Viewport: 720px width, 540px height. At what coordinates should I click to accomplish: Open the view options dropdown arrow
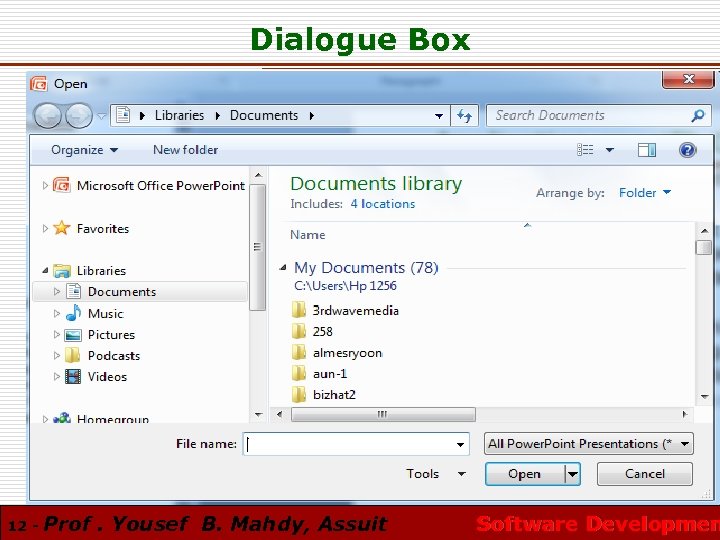(610, 150)
